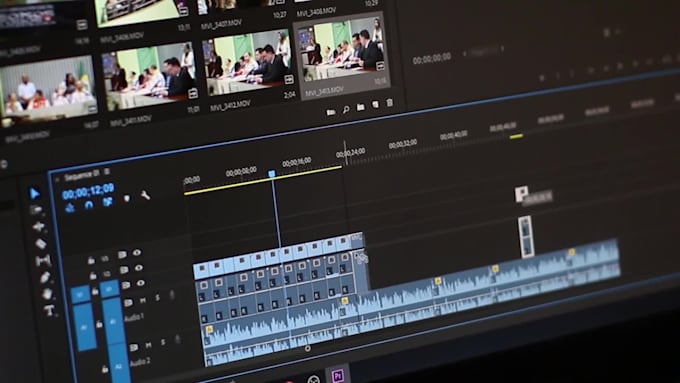Click ruler label 00;00;16;00

(297, 163)
